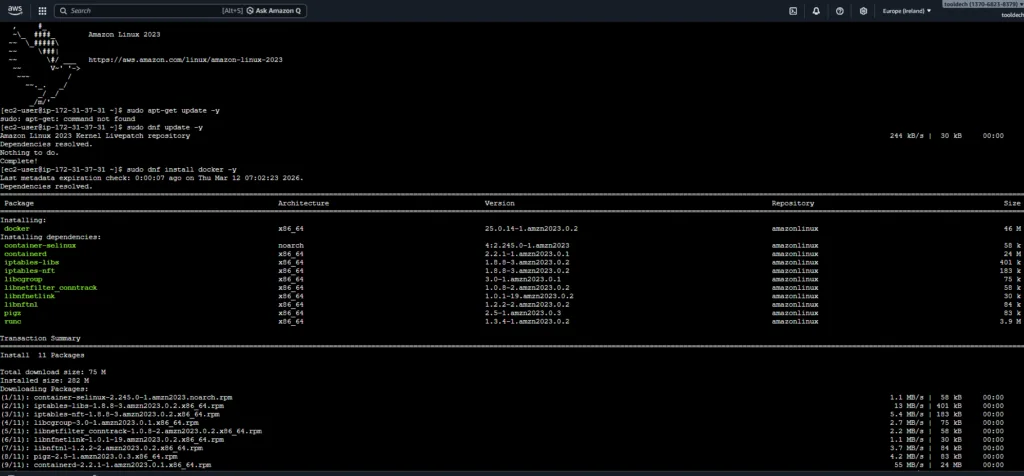The width and height of the screenshot is (1024, 476).
Task: Open the CloudShell terminal icon
Action: (793, 11)
